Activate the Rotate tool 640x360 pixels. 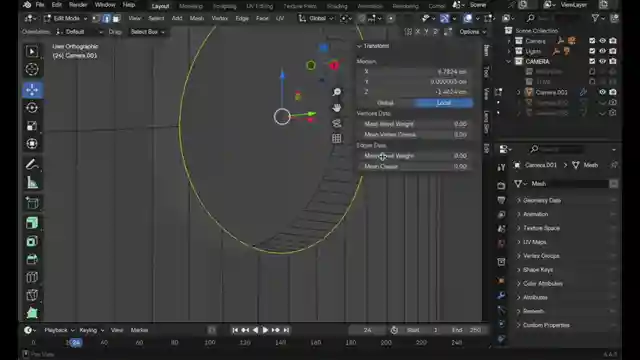click(32, 108)
